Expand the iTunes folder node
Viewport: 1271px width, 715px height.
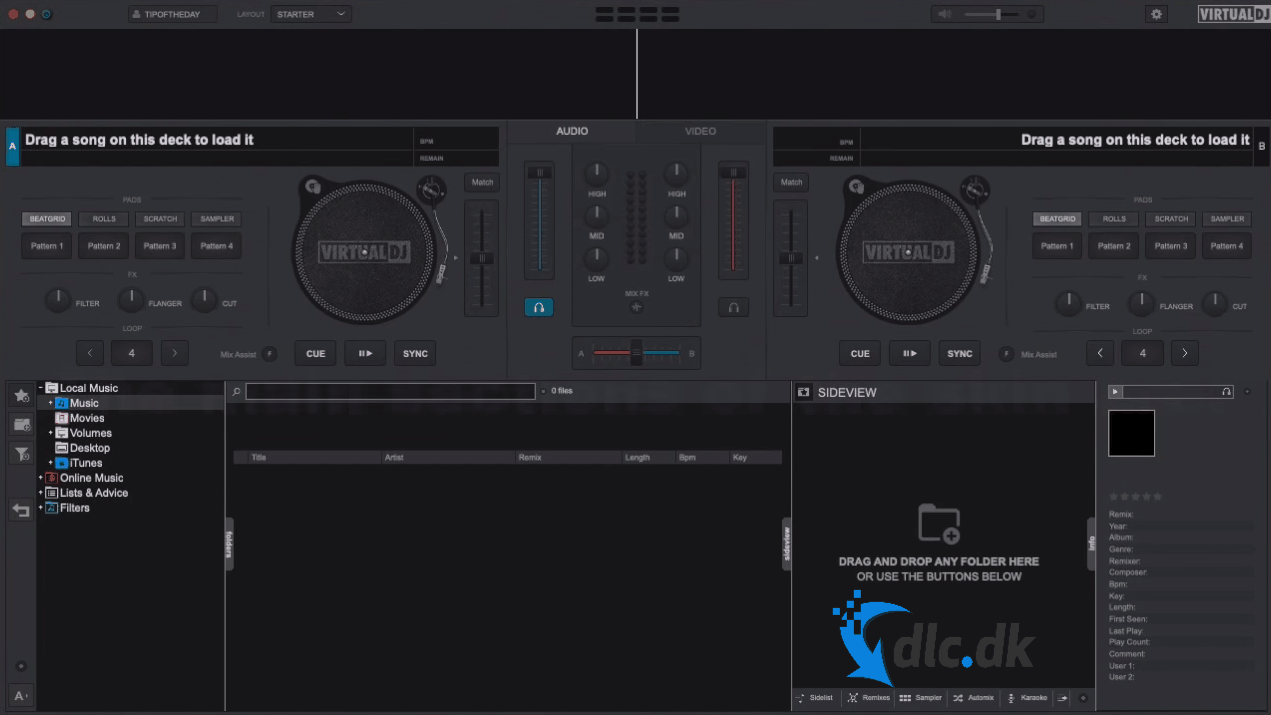[51, 463]
